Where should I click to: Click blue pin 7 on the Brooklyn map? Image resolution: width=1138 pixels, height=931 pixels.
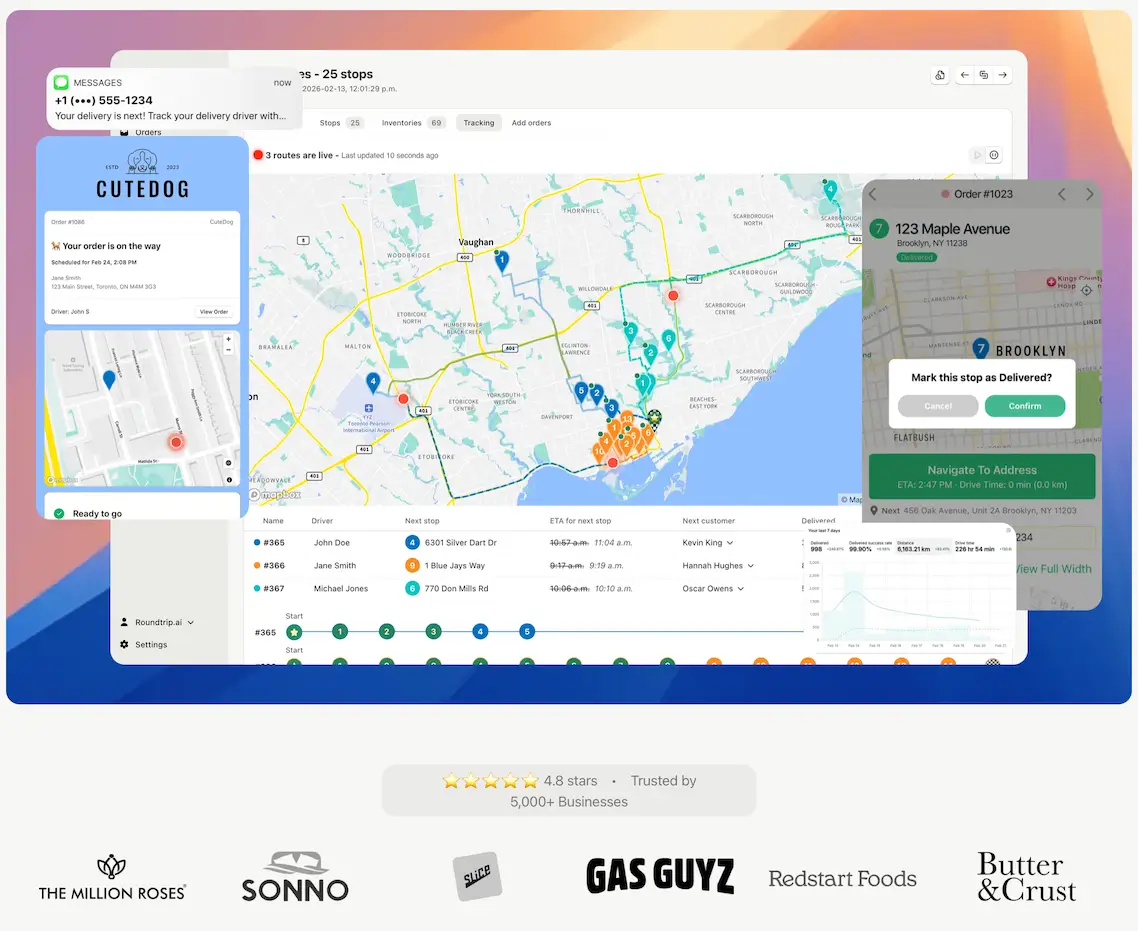tap(981, 349)
